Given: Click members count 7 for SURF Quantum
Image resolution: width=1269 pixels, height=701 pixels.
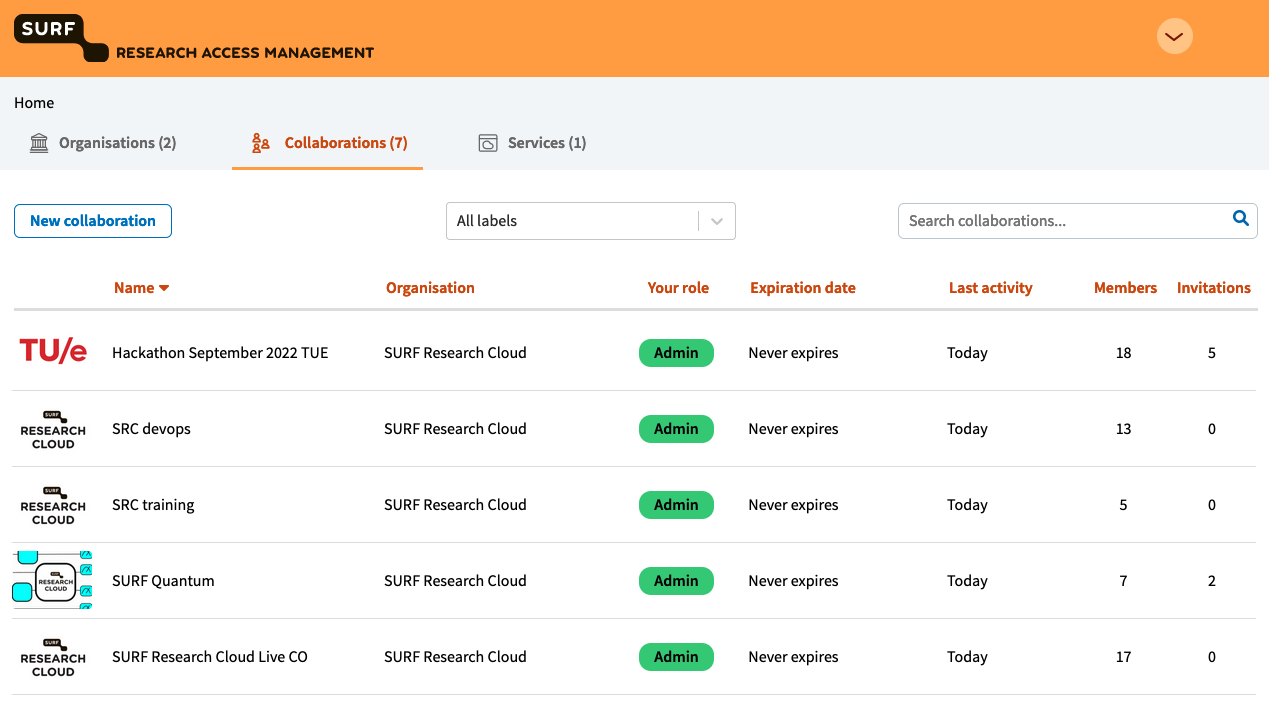Looking at the screenshot, I should (x=1124, y=581).
